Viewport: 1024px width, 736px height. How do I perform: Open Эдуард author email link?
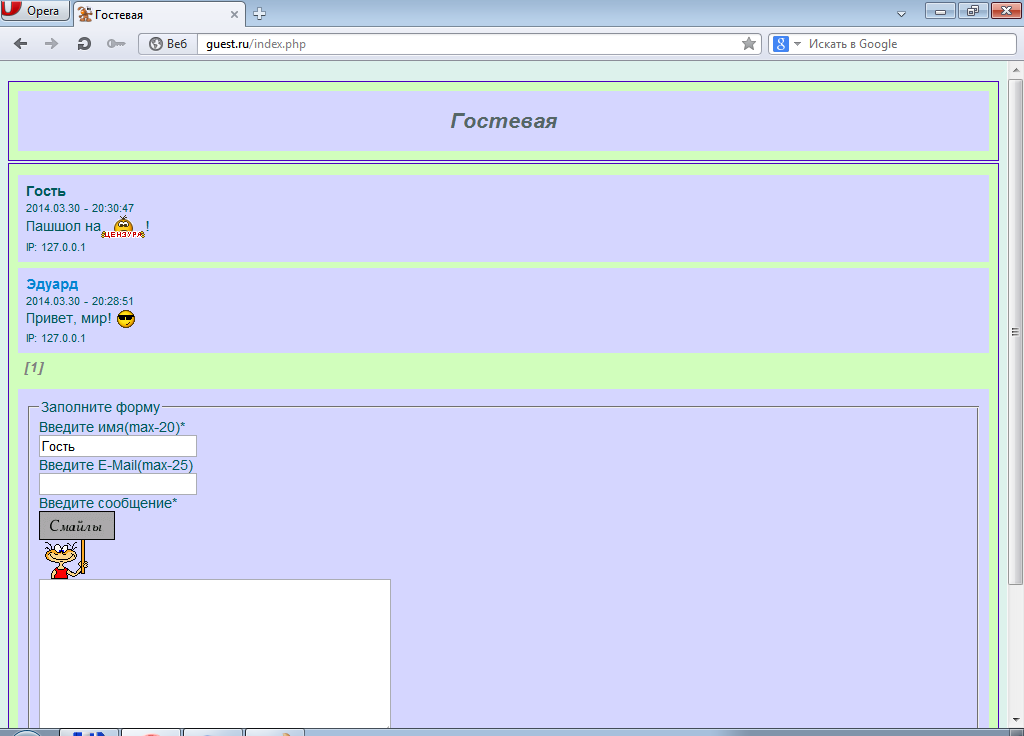(x=52, y=284)
